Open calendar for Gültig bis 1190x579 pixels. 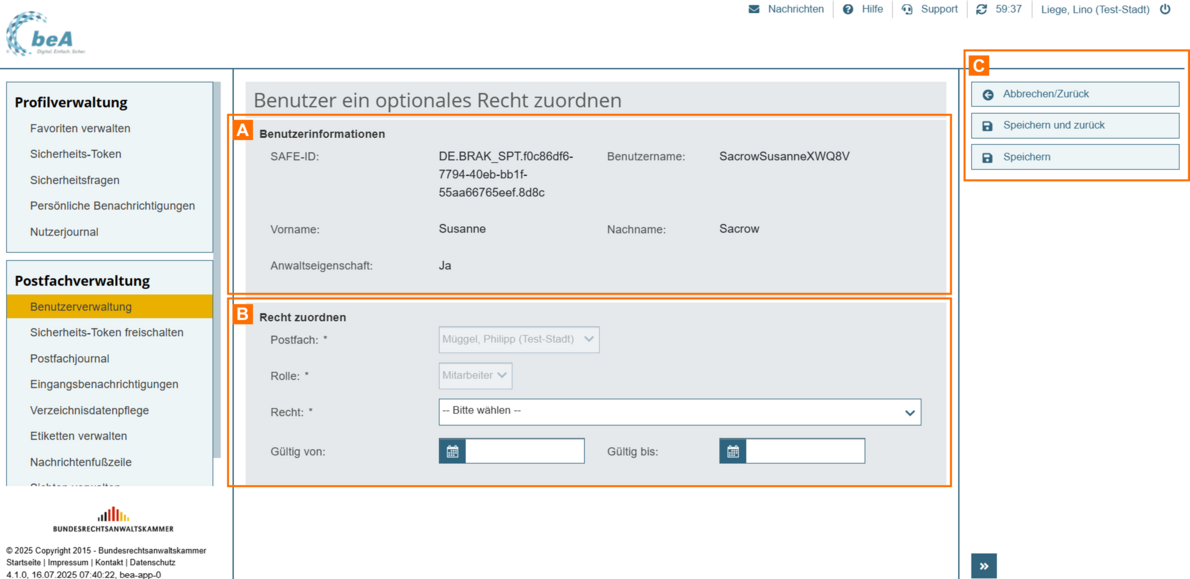point(733,452)
